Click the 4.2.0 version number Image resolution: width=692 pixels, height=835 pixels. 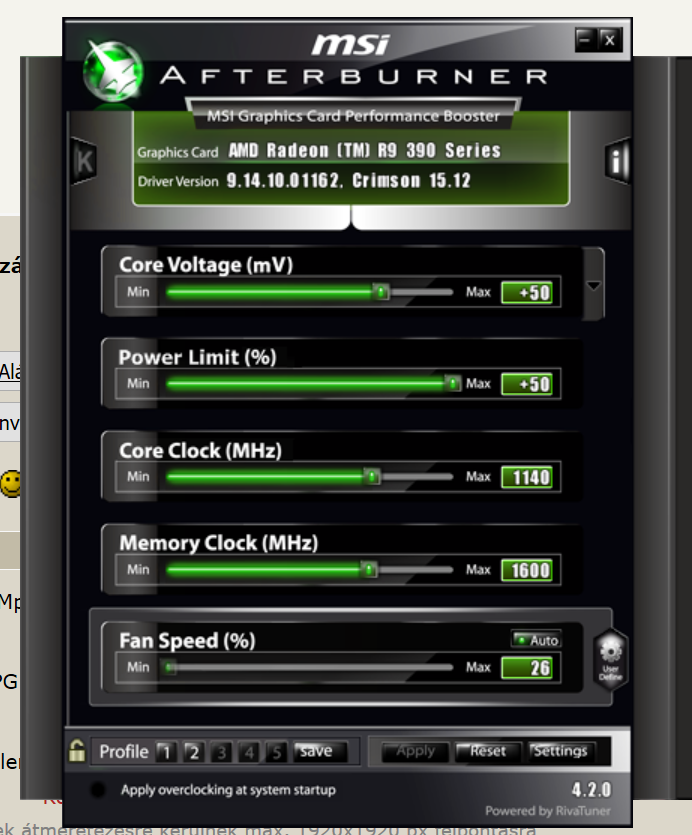tap(591, 789)
